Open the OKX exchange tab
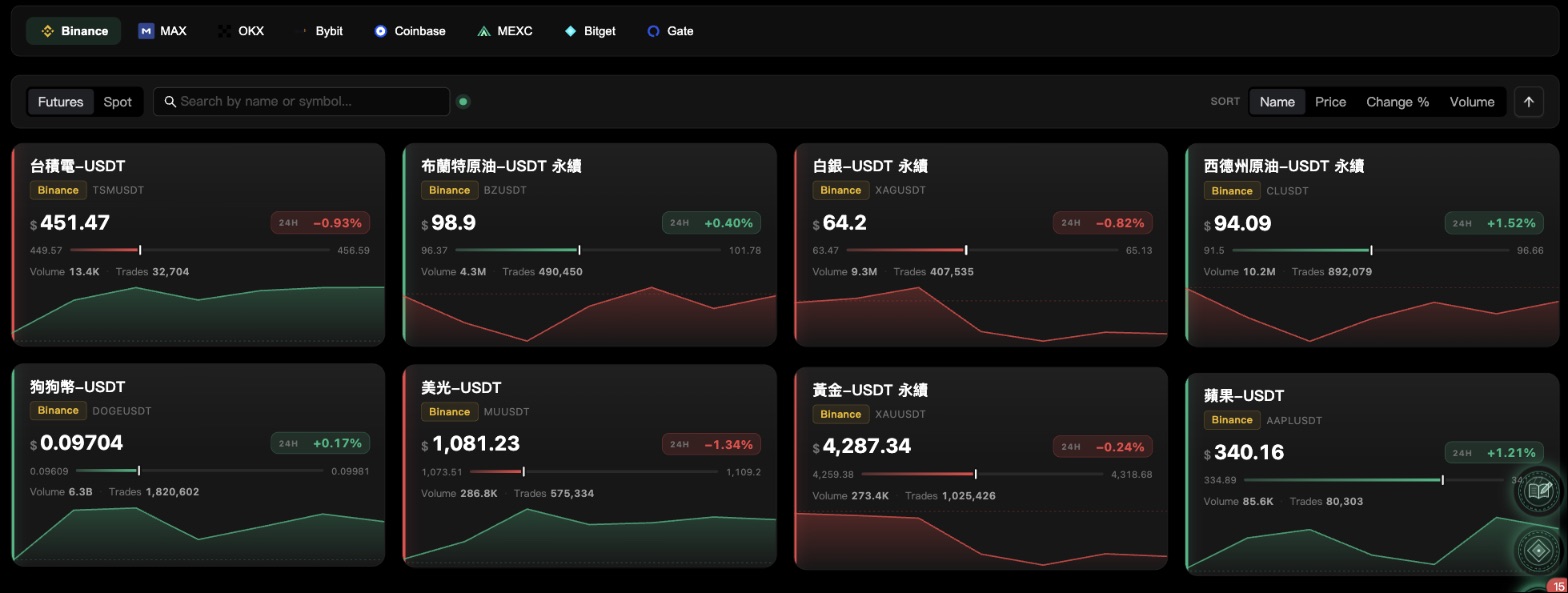The image size is (1568, 593). click(x=241, y=31)
